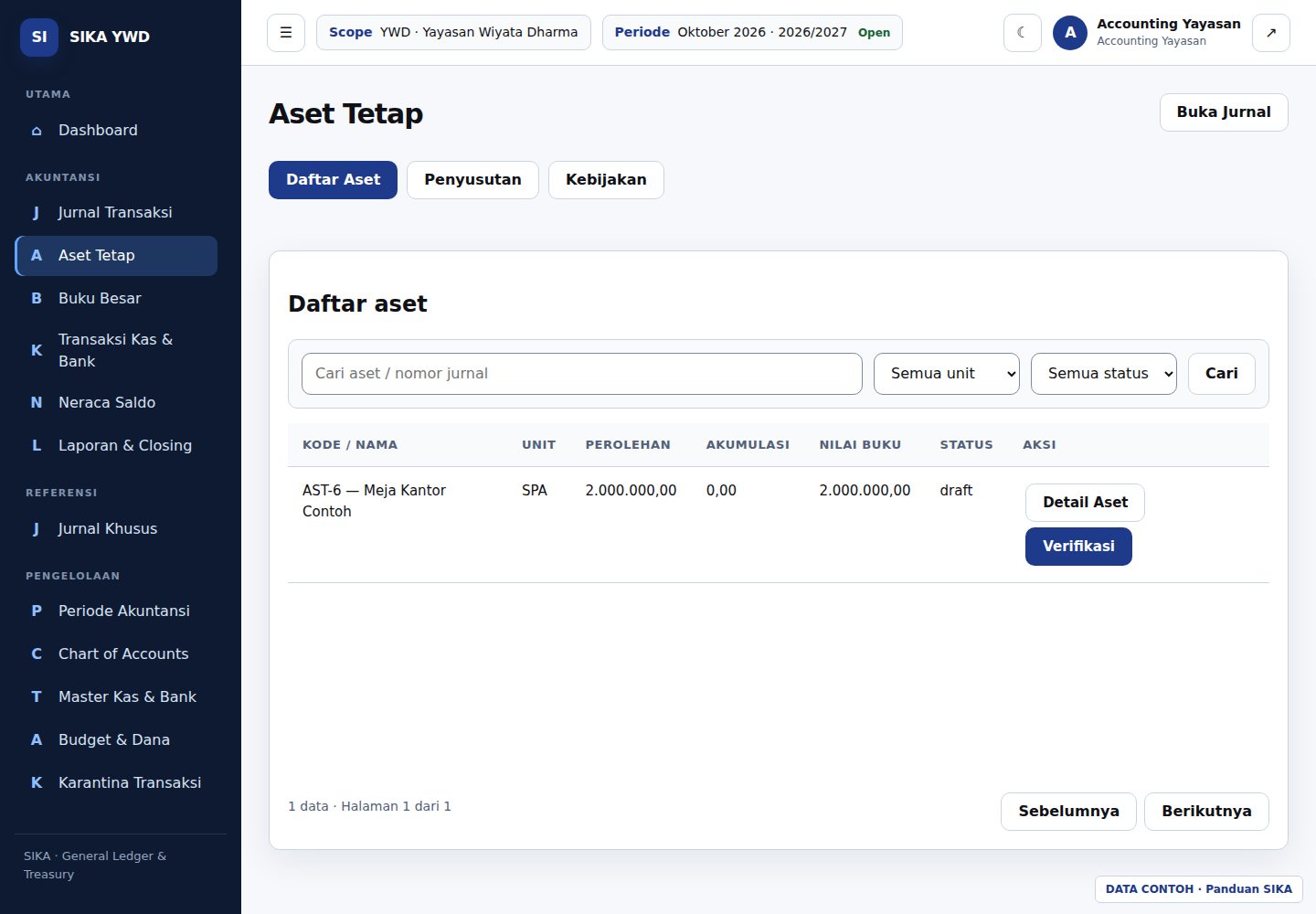Toggle dark mode moon icon
The width and height of the screenshot is (1316, 914).
click(x=1022, y=33)
